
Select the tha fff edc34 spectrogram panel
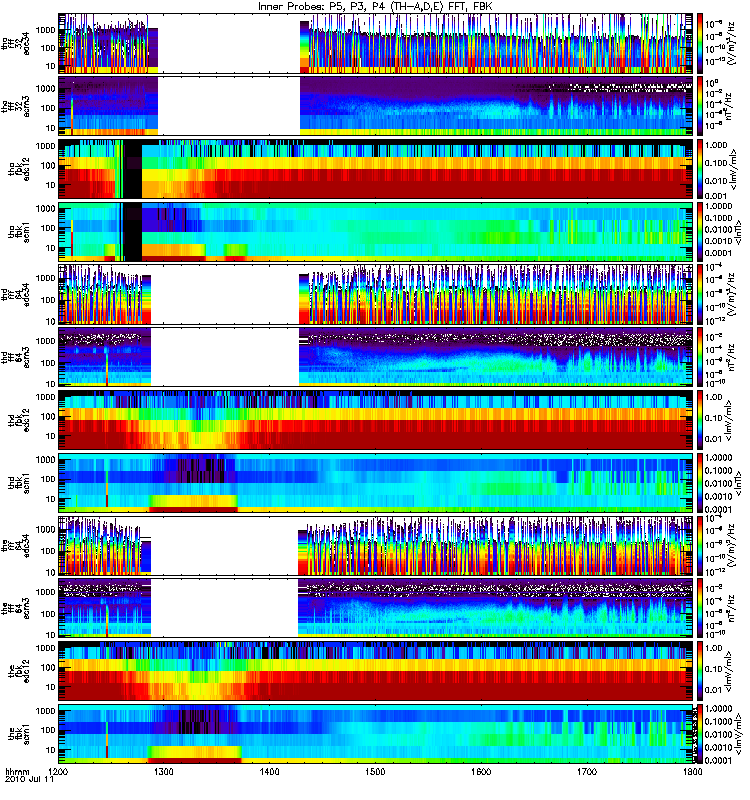(376, 43)
